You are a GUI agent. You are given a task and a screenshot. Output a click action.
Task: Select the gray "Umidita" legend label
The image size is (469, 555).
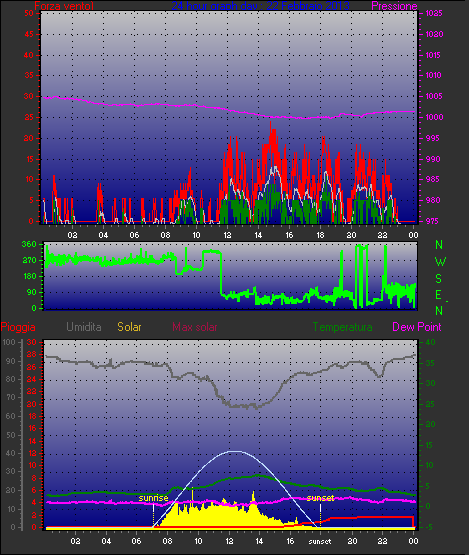(84, 327)
